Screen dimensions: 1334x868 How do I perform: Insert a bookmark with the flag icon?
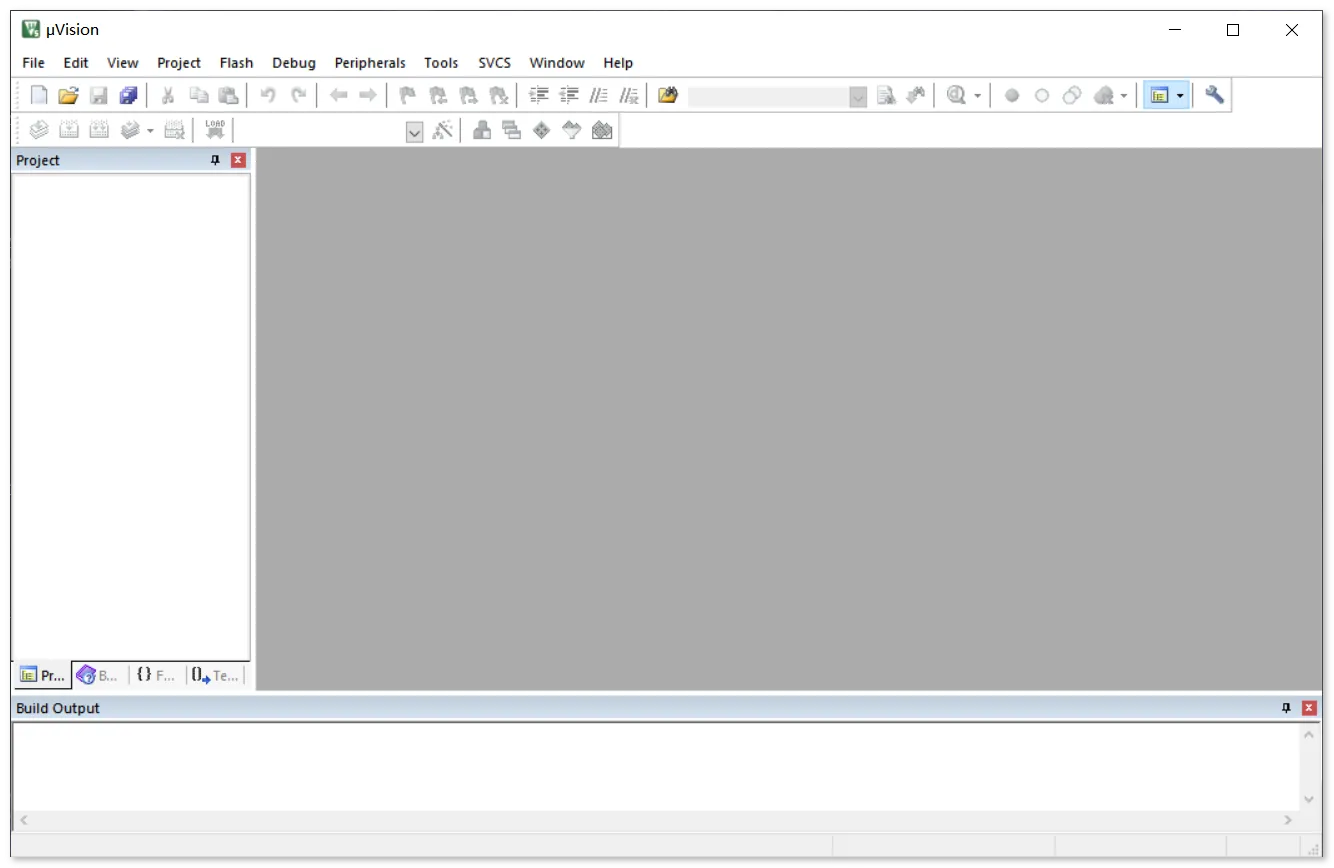click(x=407, y=95)
